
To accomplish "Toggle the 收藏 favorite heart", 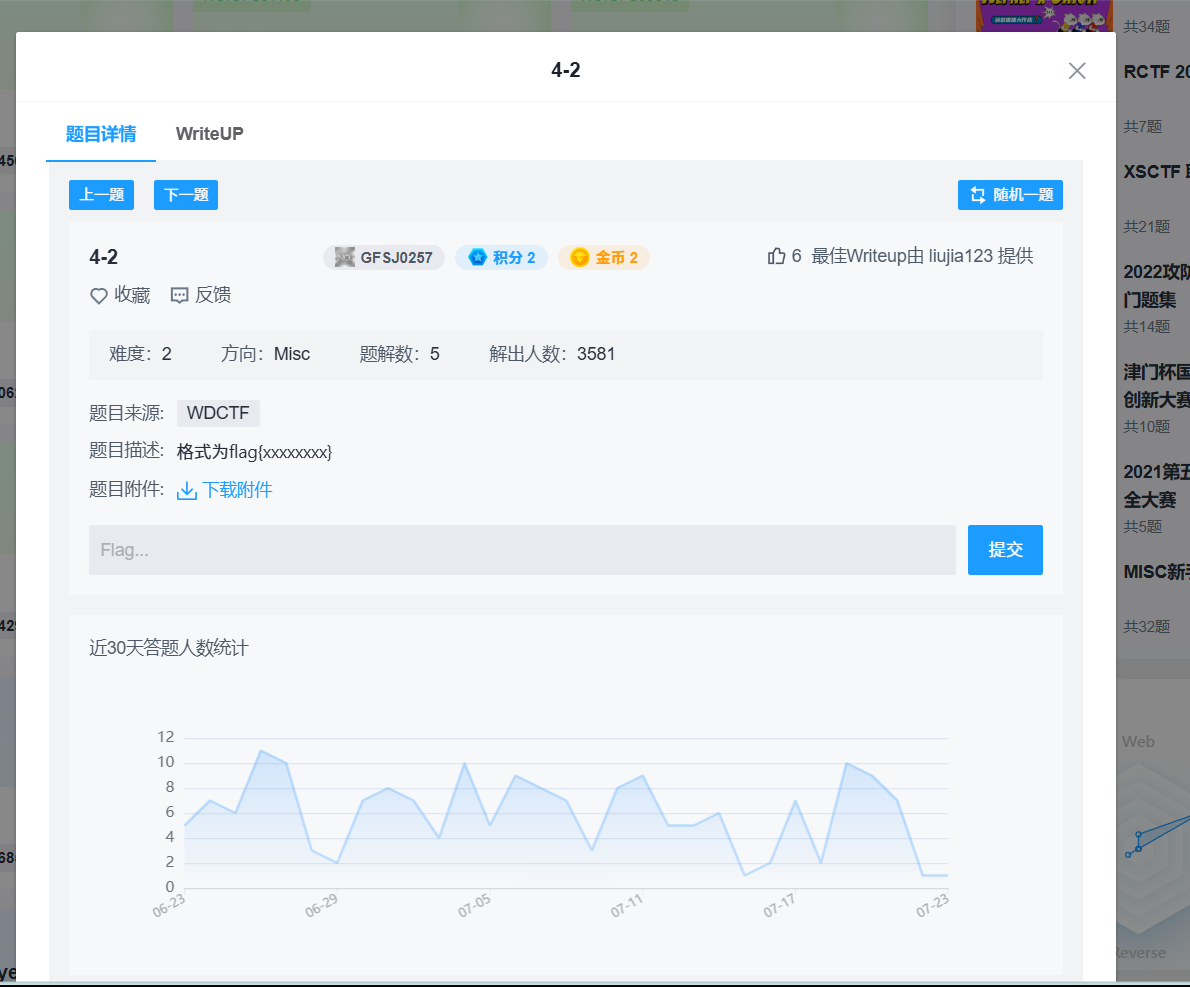I will click(x=97, y=295).
